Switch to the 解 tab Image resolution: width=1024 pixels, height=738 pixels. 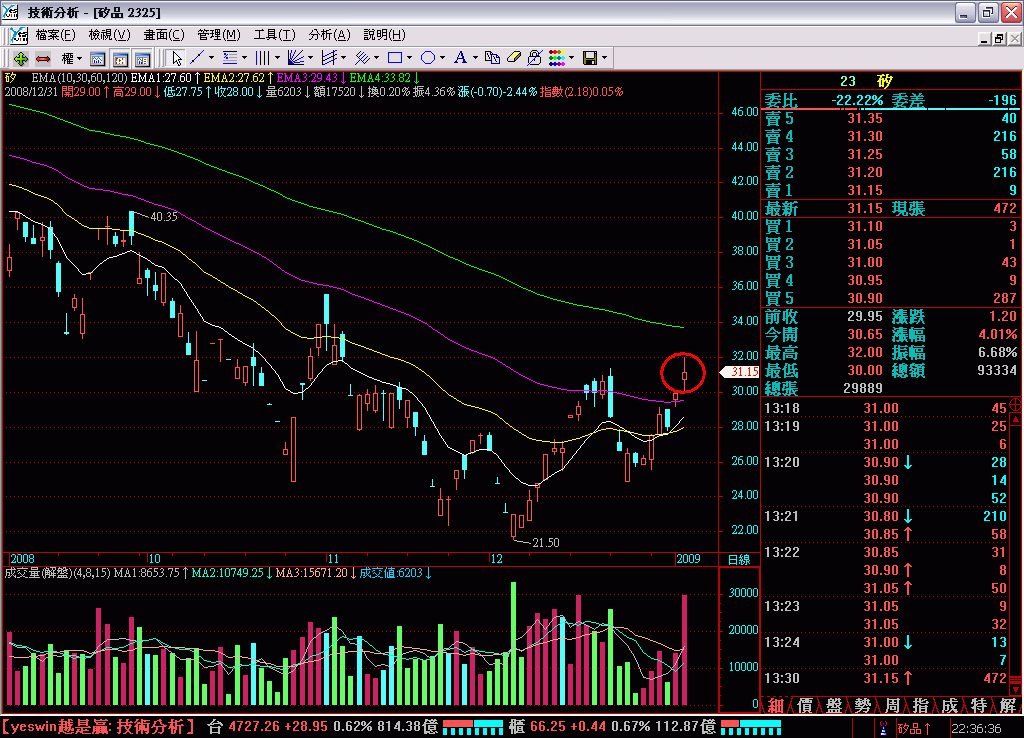coord(1008,705)
